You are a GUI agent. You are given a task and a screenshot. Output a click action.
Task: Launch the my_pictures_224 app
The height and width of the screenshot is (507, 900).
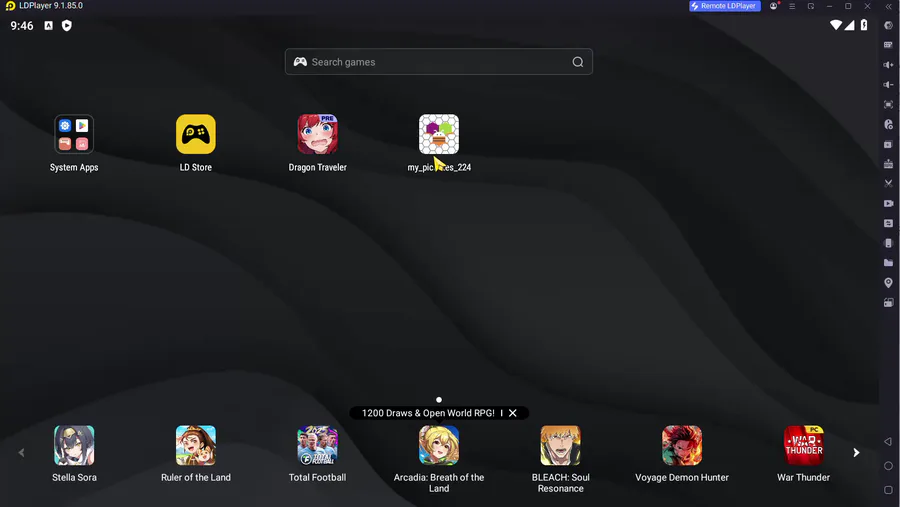point(439,134)
